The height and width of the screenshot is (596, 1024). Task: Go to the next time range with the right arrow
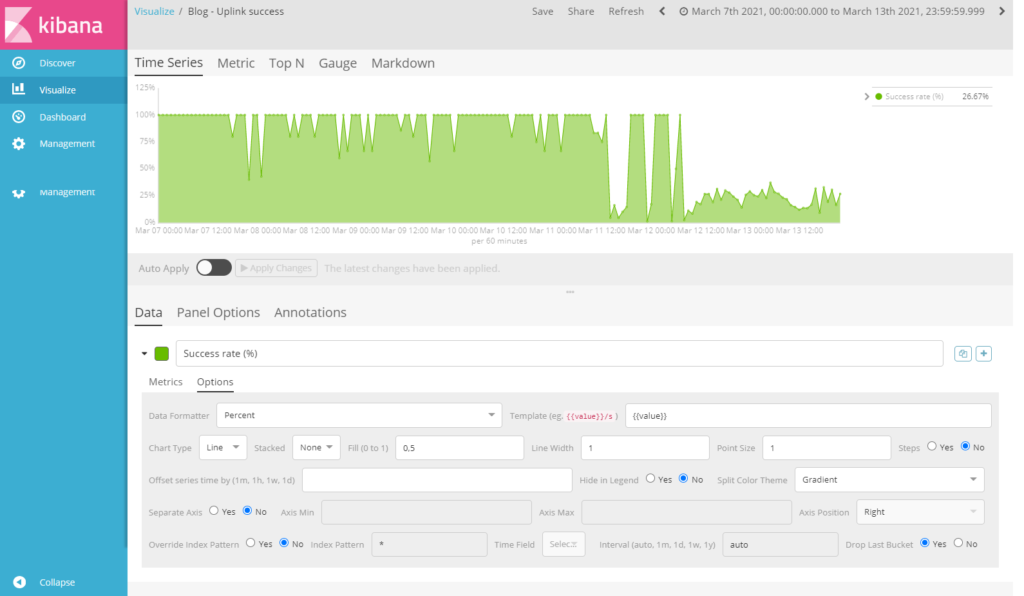click(x=1002, y=11)
